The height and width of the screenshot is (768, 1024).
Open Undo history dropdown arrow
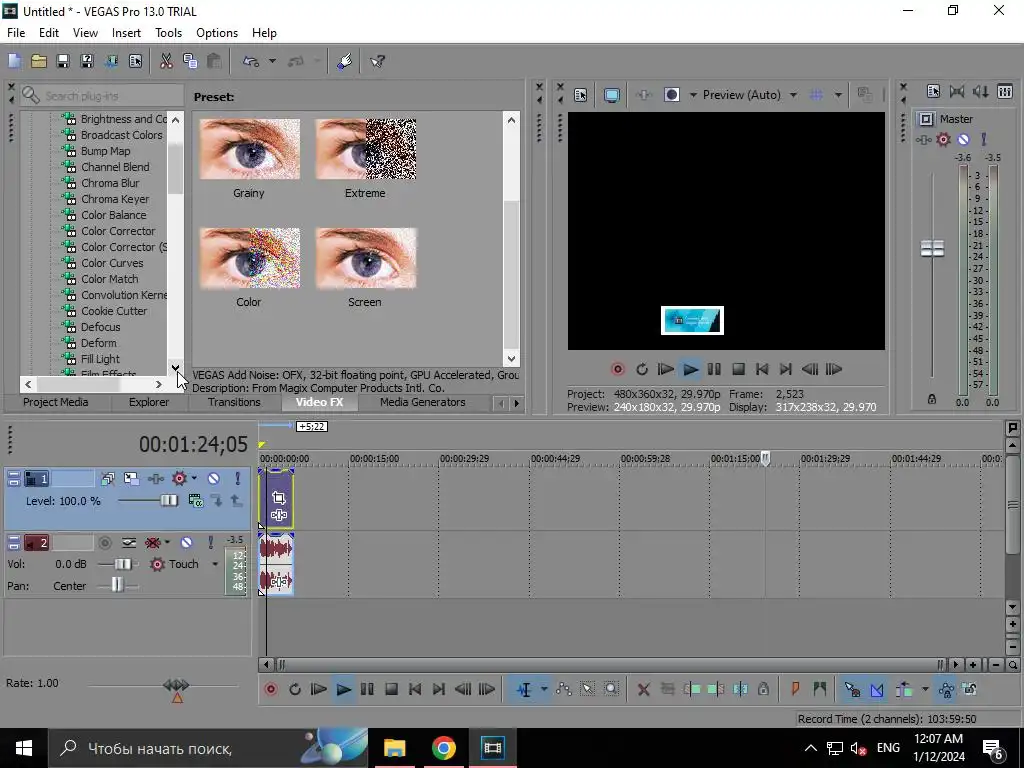click(272, 61)
